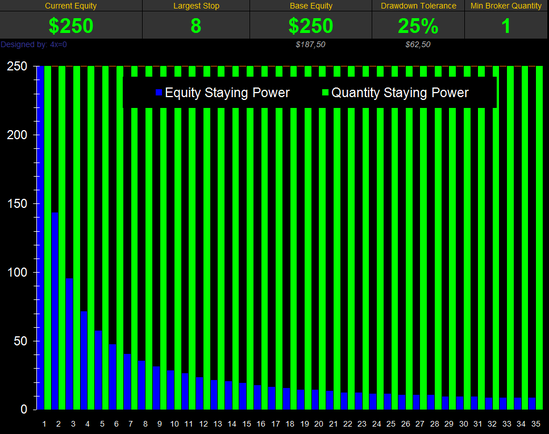This screenshot has width=549, height=434.
Task: Click the Largest Stop header label
Action: point(196,6)
